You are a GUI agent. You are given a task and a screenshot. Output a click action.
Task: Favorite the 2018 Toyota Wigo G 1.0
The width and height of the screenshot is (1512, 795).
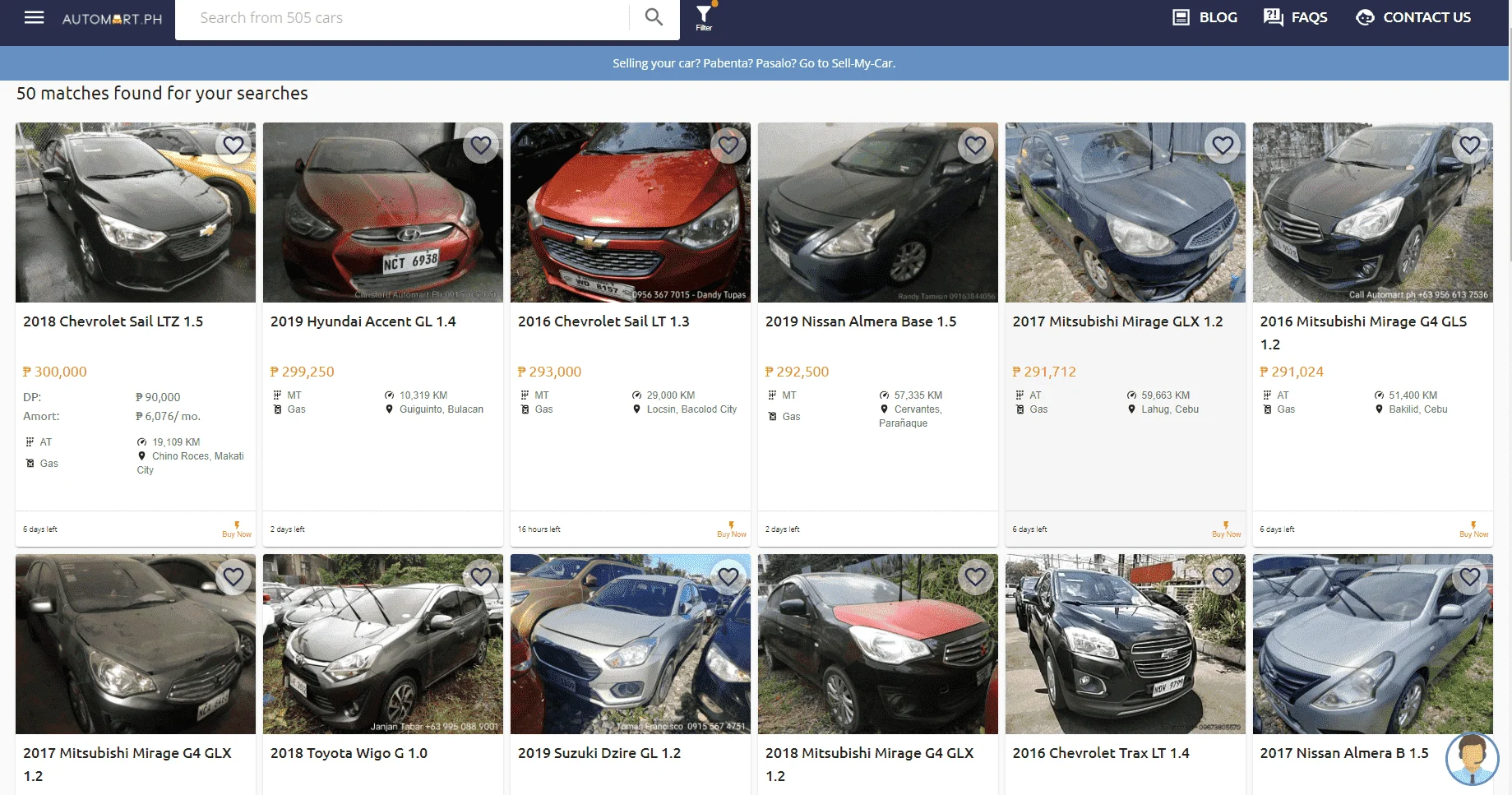click(x=481, y=577)
